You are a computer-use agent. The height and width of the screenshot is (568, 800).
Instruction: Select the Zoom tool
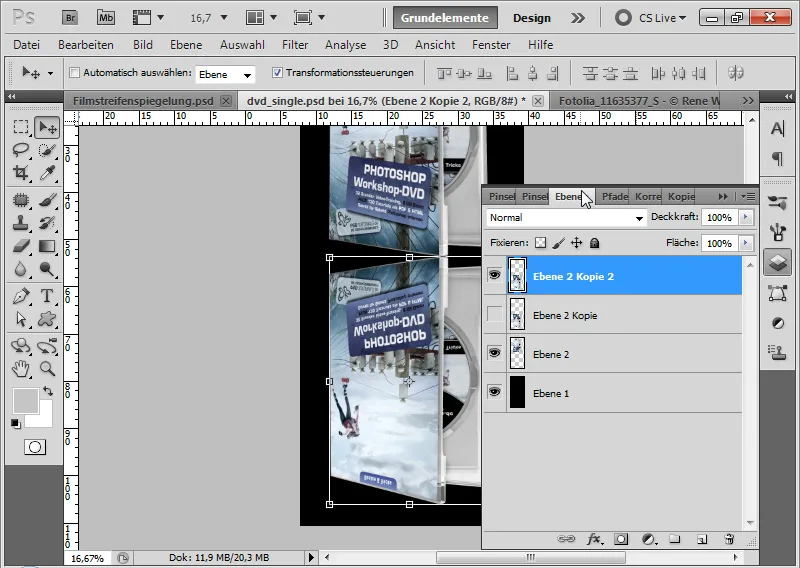click(47, 368)
